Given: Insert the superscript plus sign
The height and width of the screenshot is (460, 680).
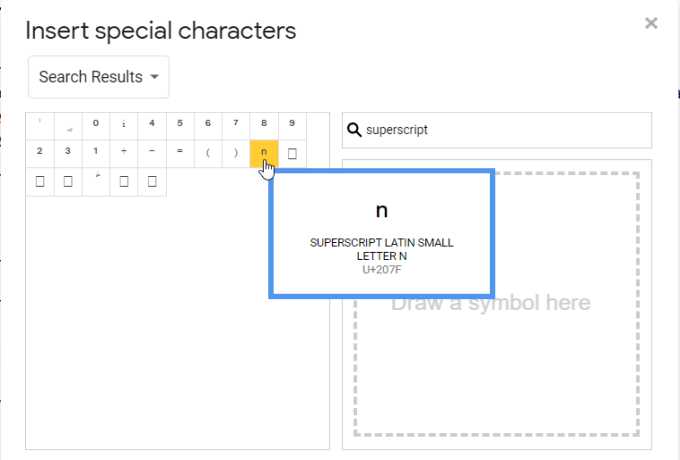Looking at the screenshot, I should coord(124,153).
